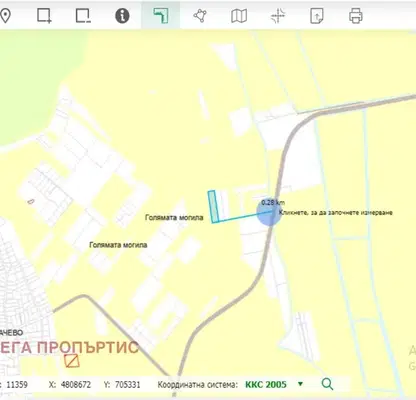Click the green search magnifier icon
The image size is (416, 400).
click(327, 384)
